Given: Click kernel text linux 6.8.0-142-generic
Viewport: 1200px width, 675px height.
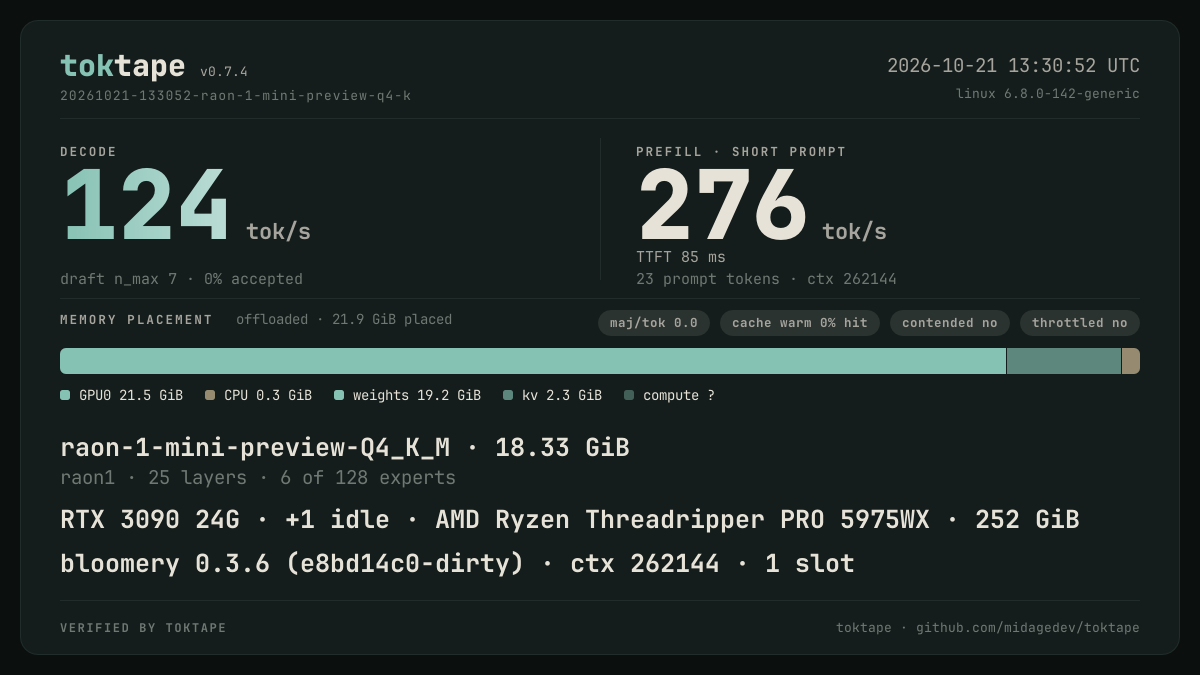Looking at the screenshot, I should pyautogui.click(x=1047, y=94).
